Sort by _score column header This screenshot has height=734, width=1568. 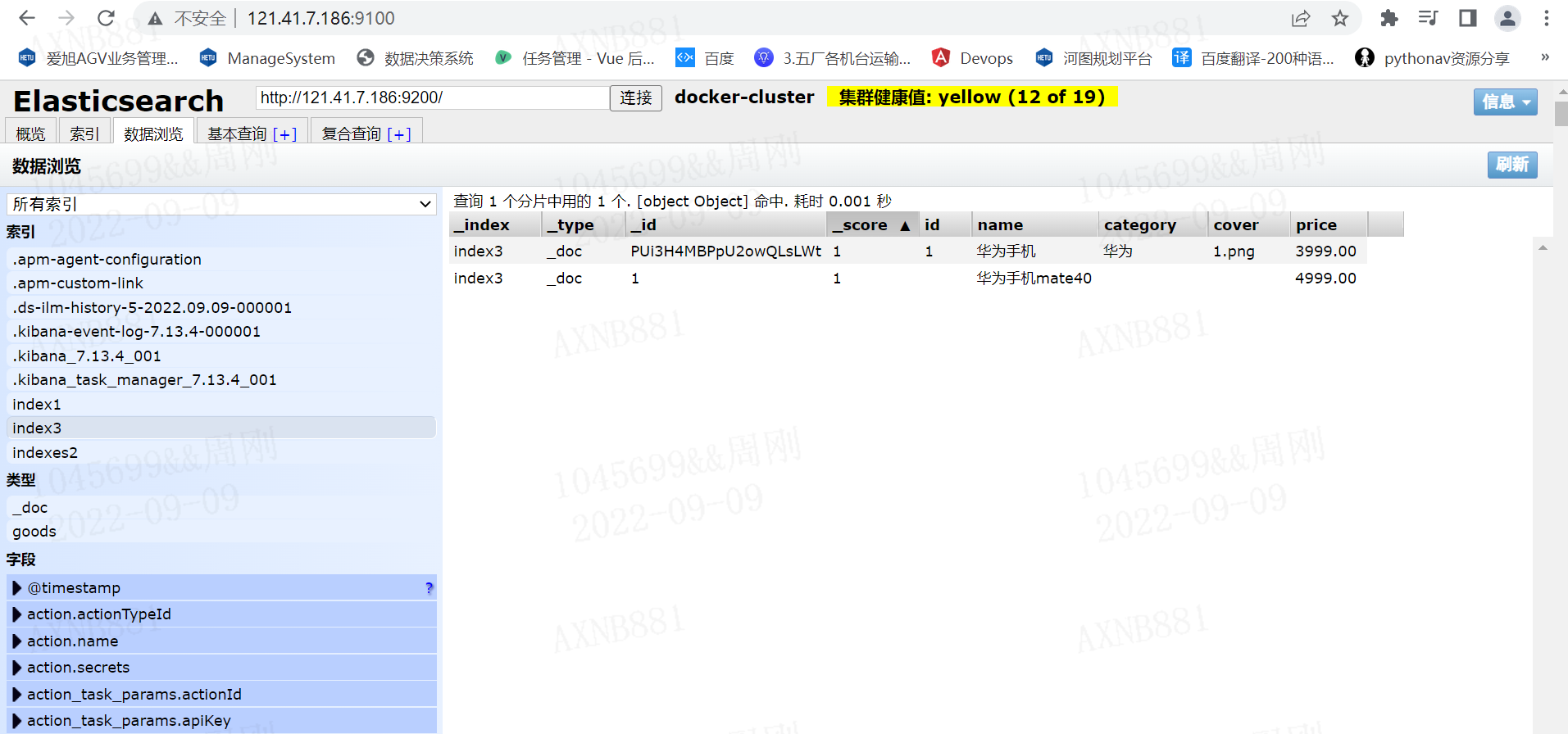871,224
